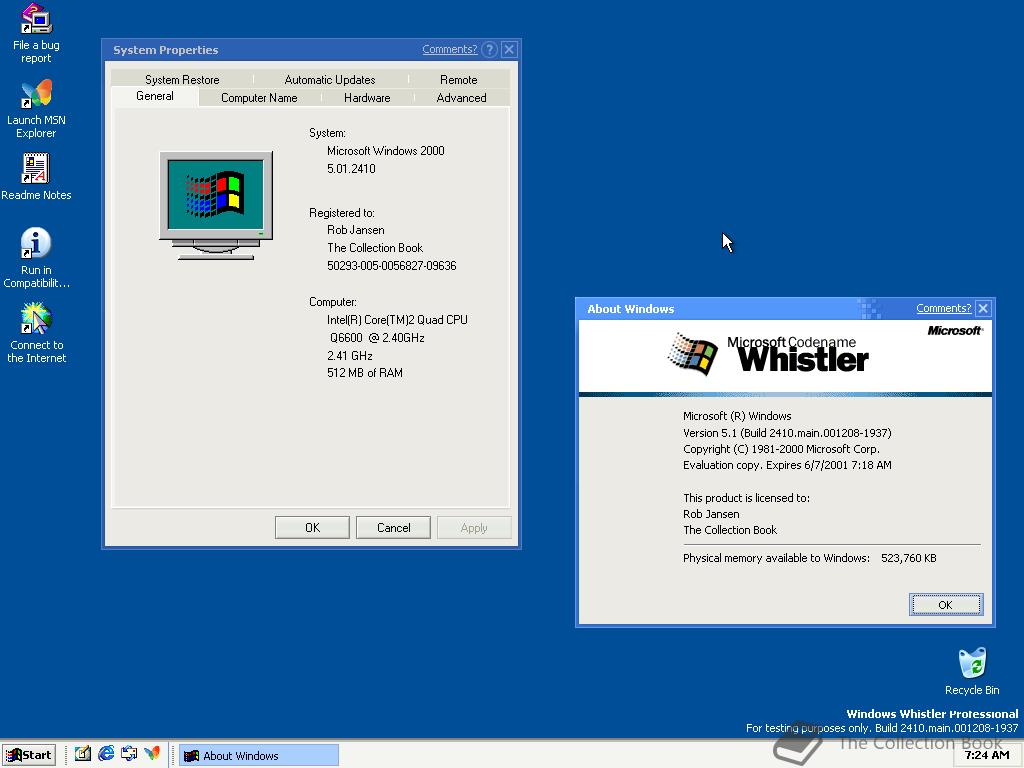Click the help question mark in System Properties
The height and width of the screenshot is (768, 1024).
[489, 50]
